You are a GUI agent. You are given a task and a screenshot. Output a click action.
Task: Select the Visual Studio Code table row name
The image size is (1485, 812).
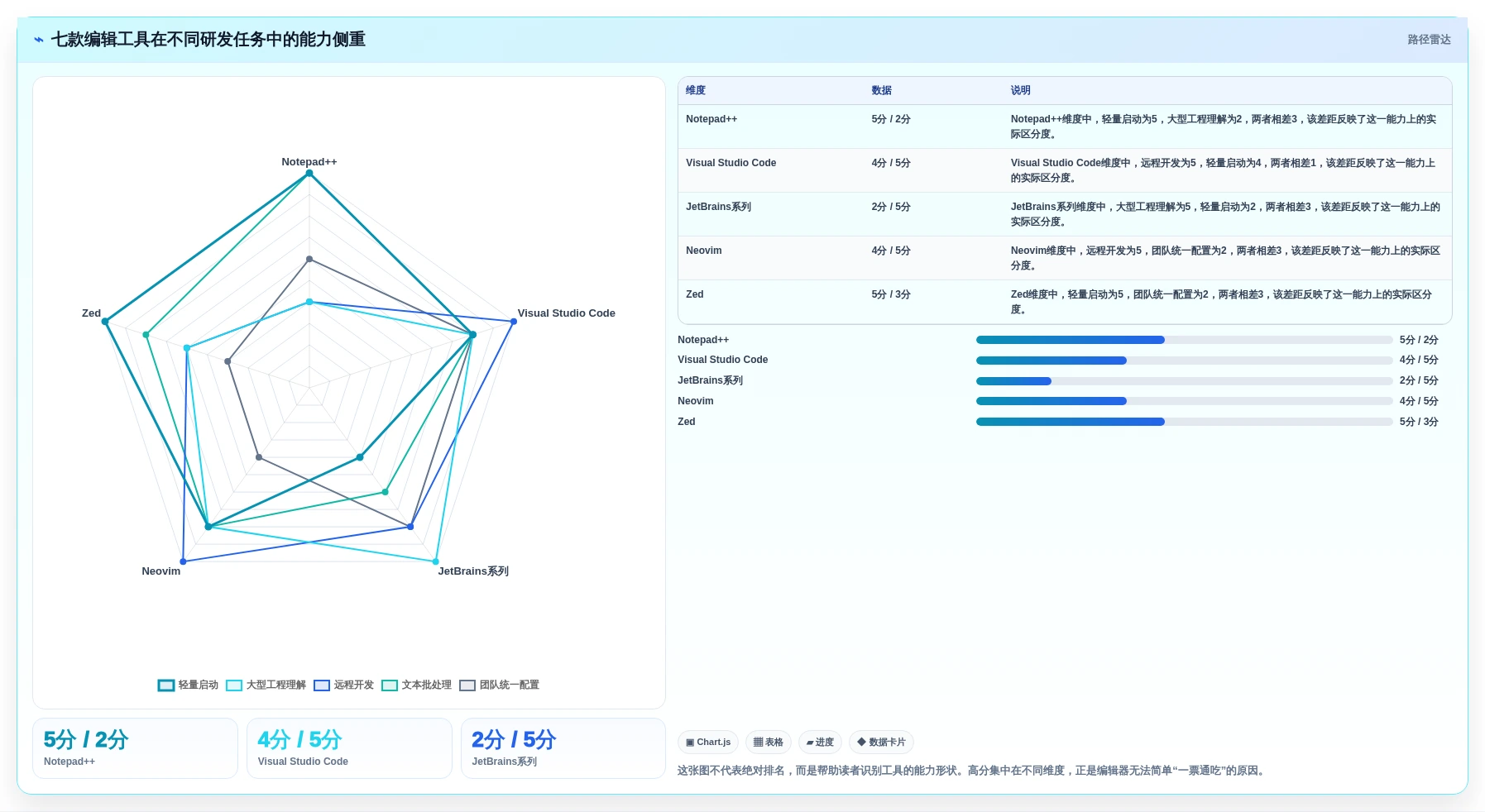tap(731, 163)
